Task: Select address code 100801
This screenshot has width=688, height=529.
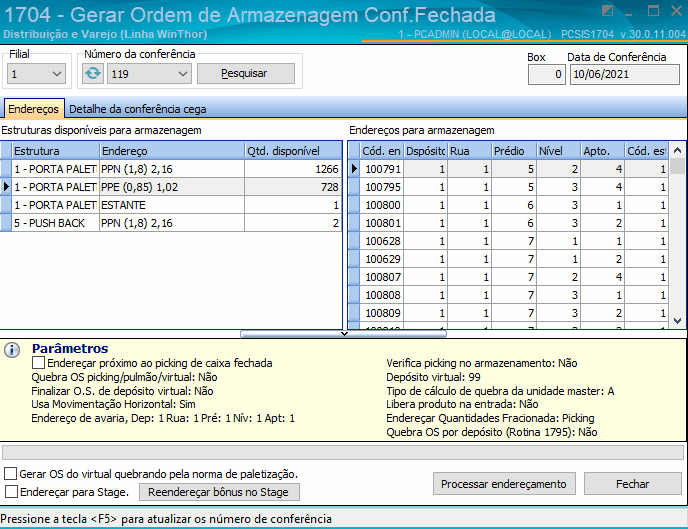Action: click(382, 223)
